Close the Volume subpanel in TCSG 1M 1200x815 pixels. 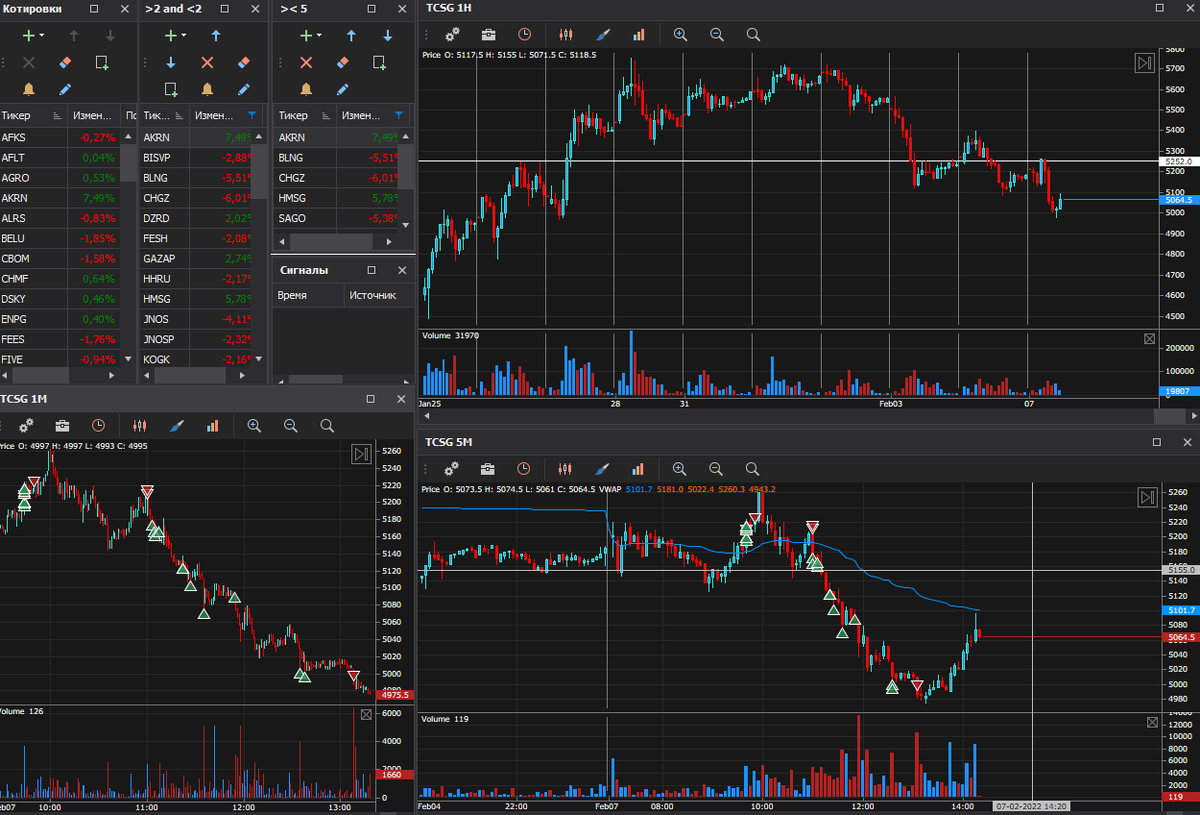point(366,714)
